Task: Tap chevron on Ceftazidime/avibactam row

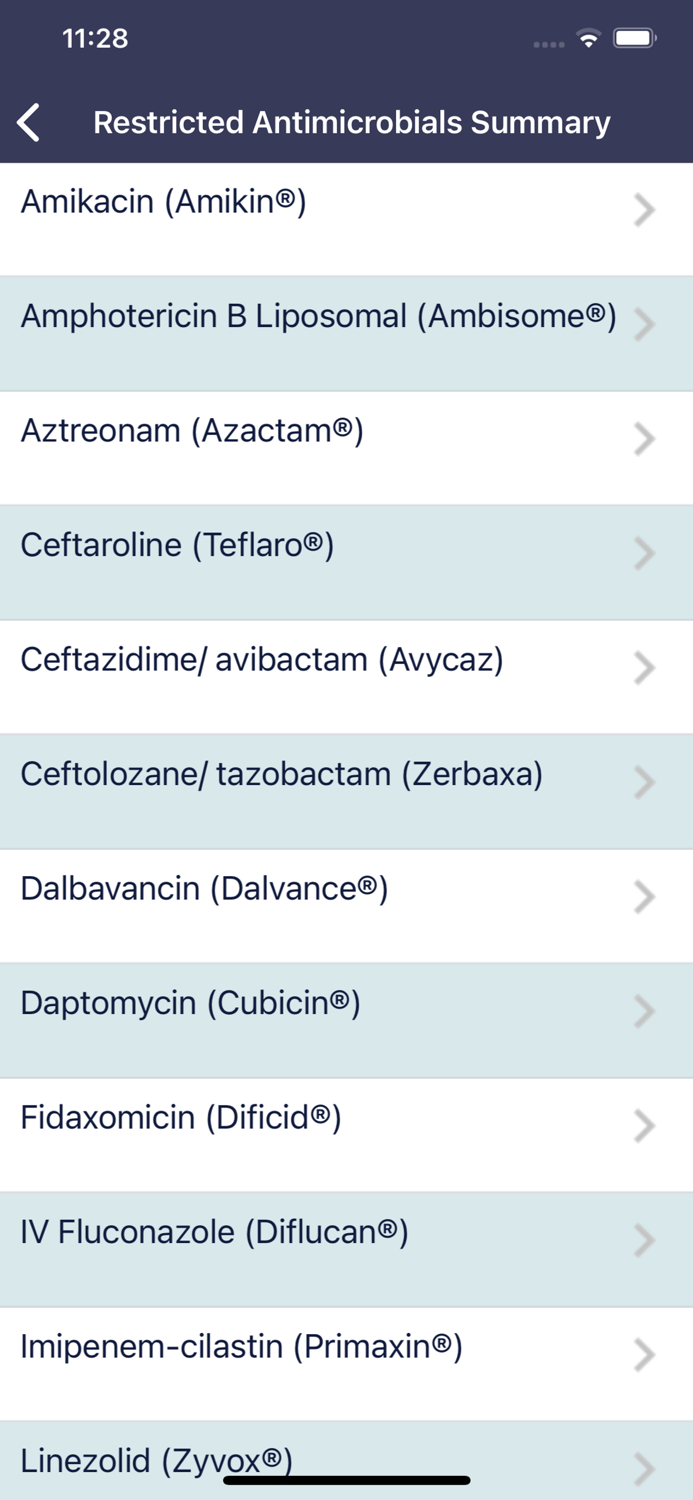Action: [645, 667]
